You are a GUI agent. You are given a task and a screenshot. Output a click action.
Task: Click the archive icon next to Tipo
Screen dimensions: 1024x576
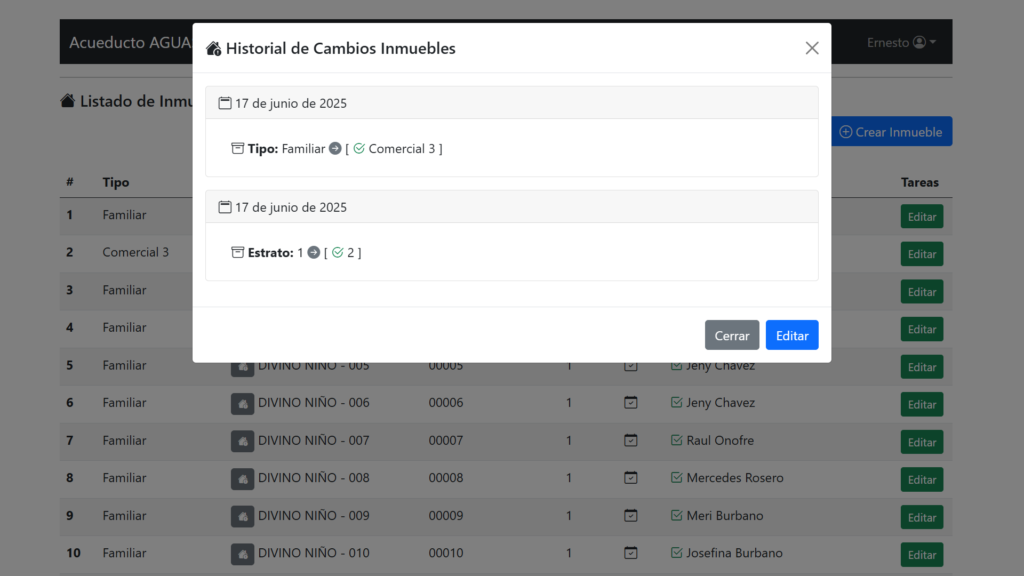(x=238, y=149)
